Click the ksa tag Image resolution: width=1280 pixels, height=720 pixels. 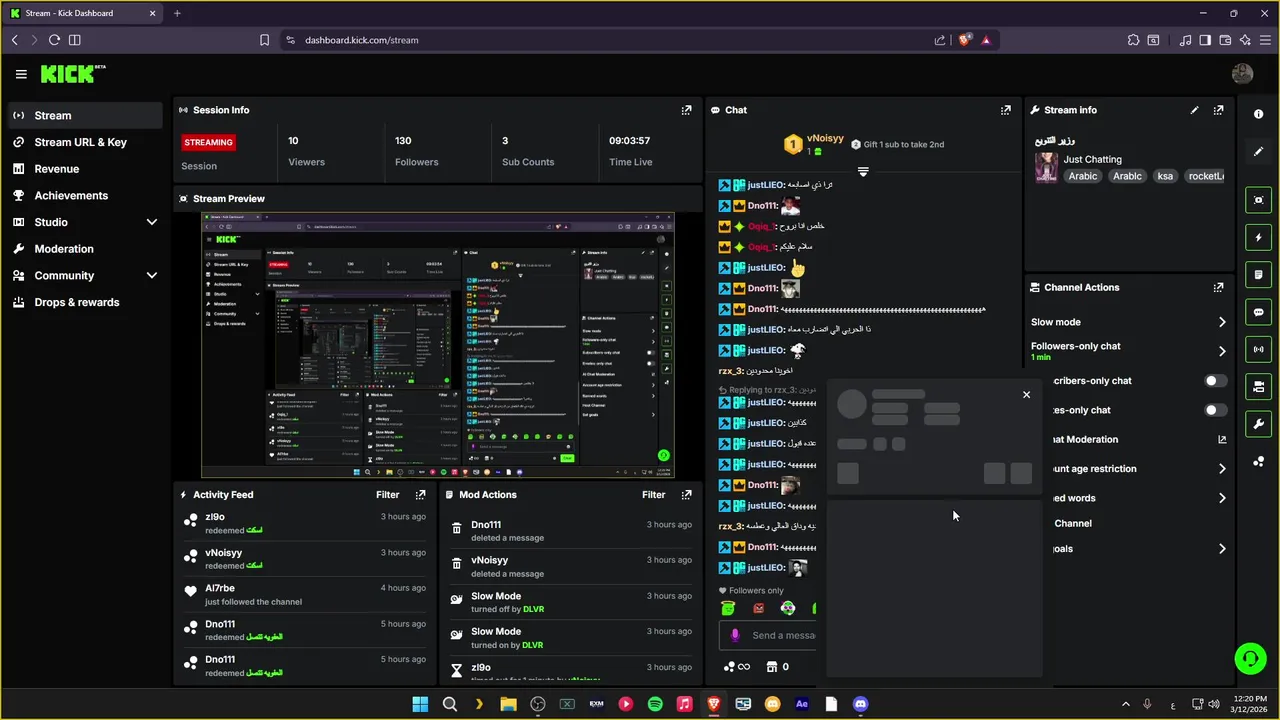pos(1165,176)
